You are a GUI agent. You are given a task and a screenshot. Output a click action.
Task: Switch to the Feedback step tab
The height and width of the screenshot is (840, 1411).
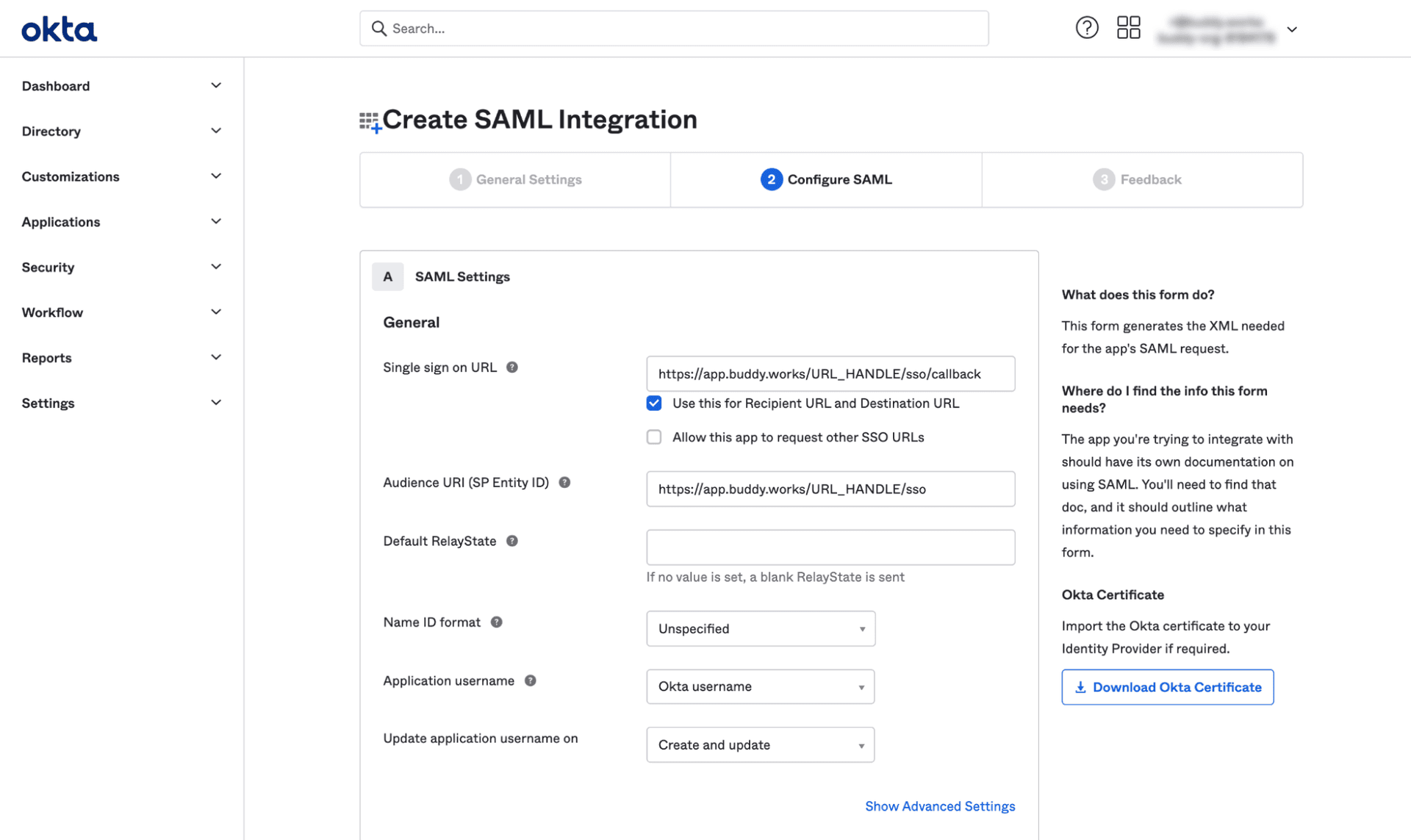(1137, 180)
